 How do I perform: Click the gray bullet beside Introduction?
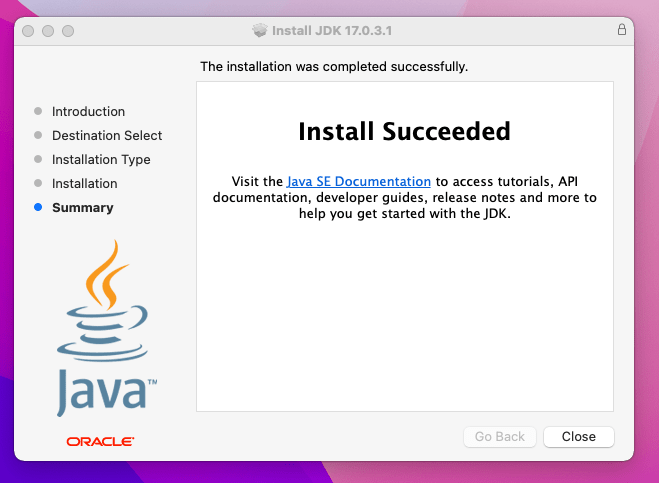(38, 111)
